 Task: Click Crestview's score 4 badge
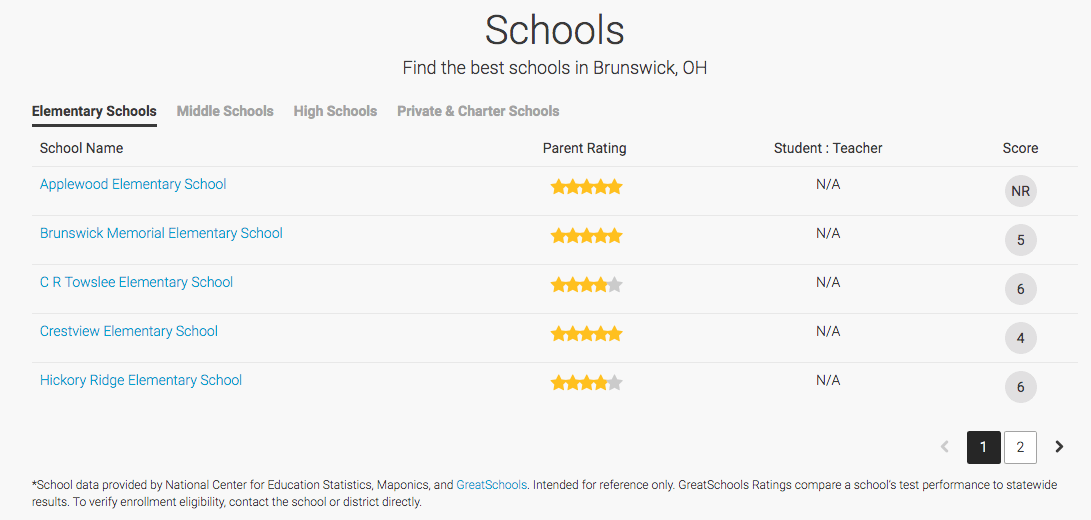1021,338
